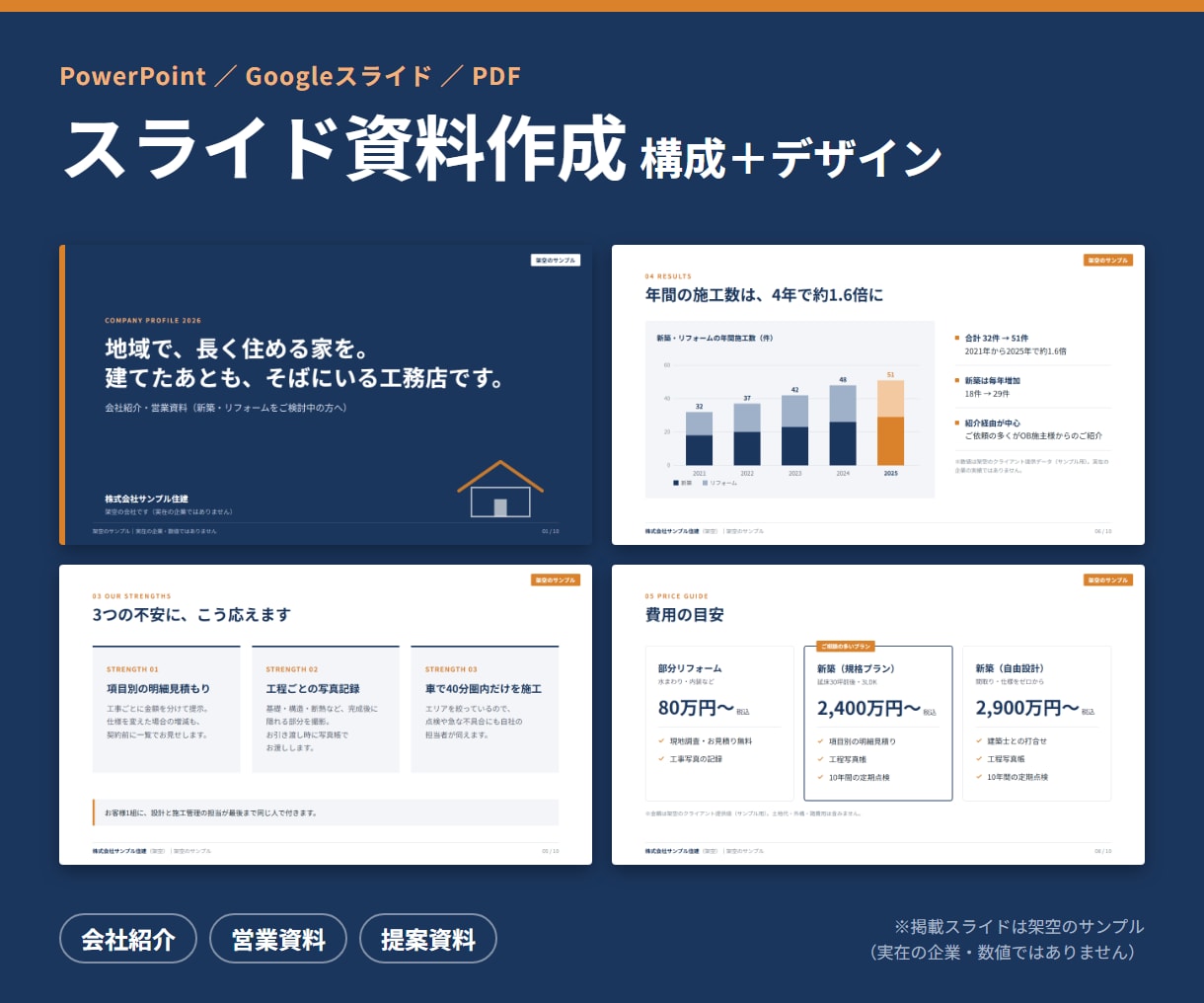The image size is (1204, 1003).
Task: Click the 車で40分圏内だけを施工 strength card
Action: tap(485, 709)
